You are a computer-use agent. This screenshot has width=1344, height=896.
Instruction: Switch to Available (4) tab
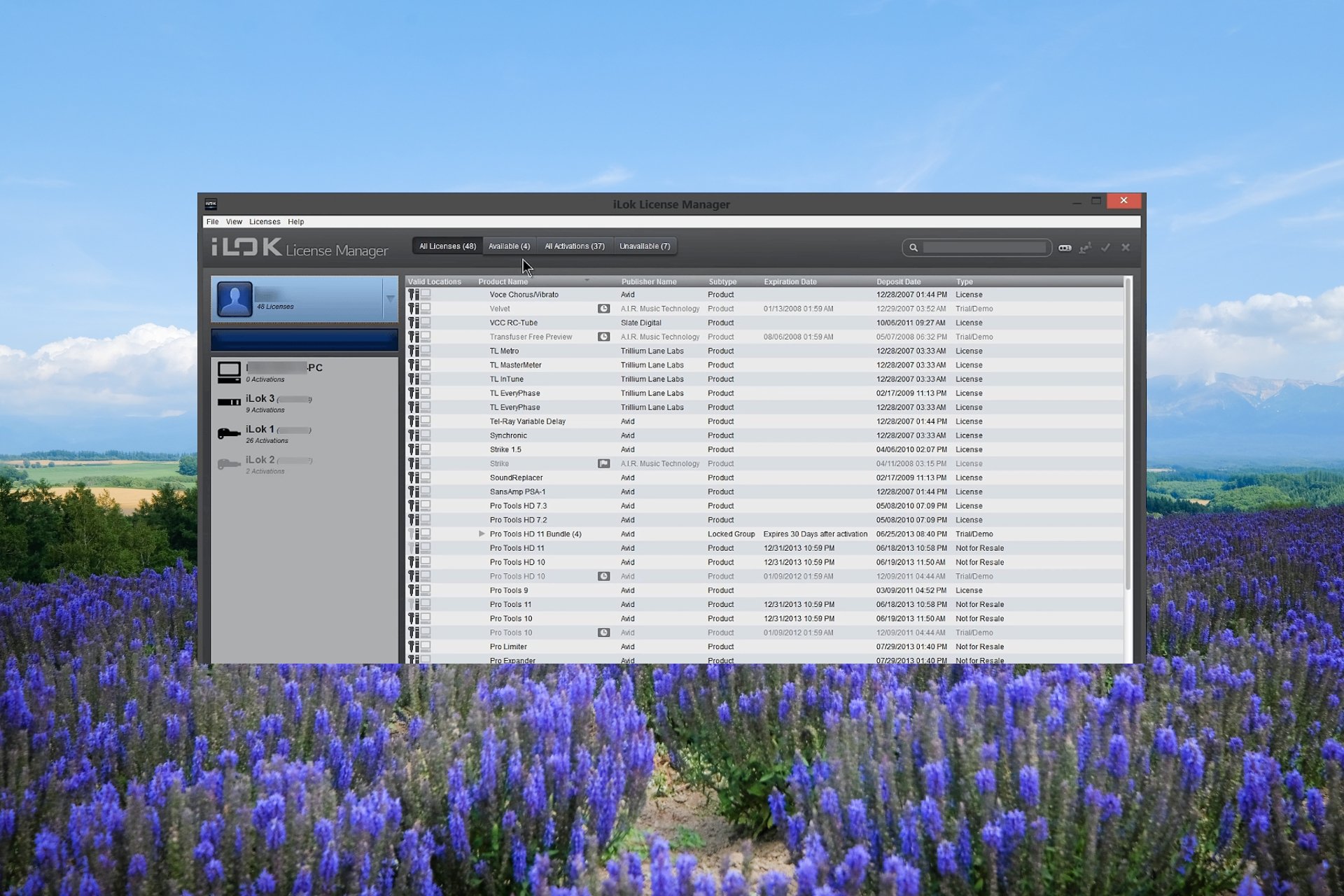tap(509, 246)
